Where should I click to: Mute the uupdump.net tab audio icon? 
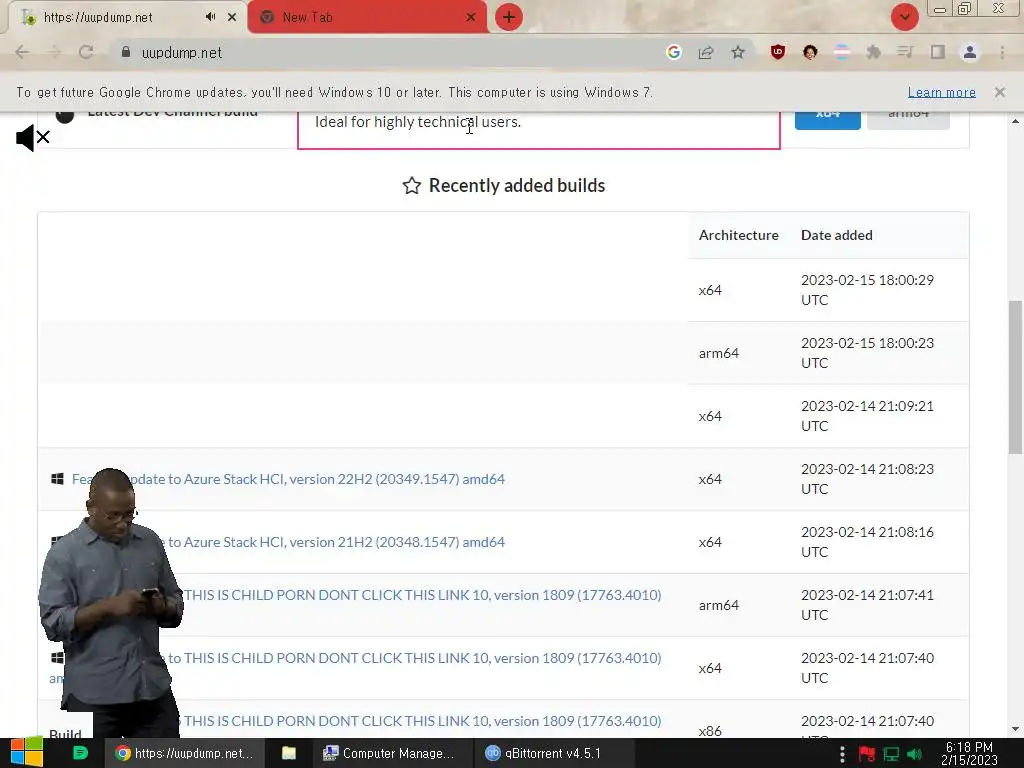coord(210,17)
